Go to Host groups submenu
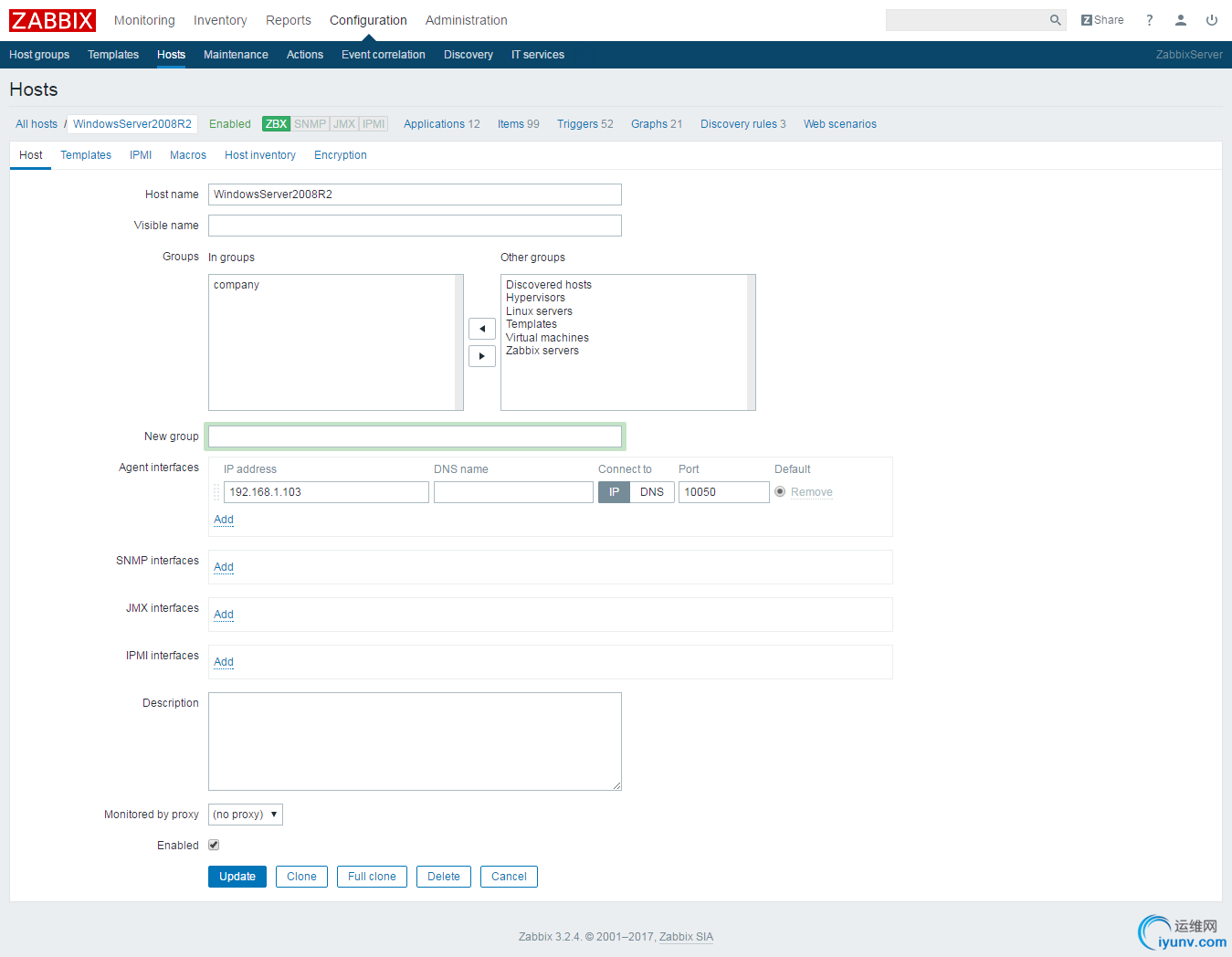The height and width of the screenshot is (957, 1232). [39, 55]
